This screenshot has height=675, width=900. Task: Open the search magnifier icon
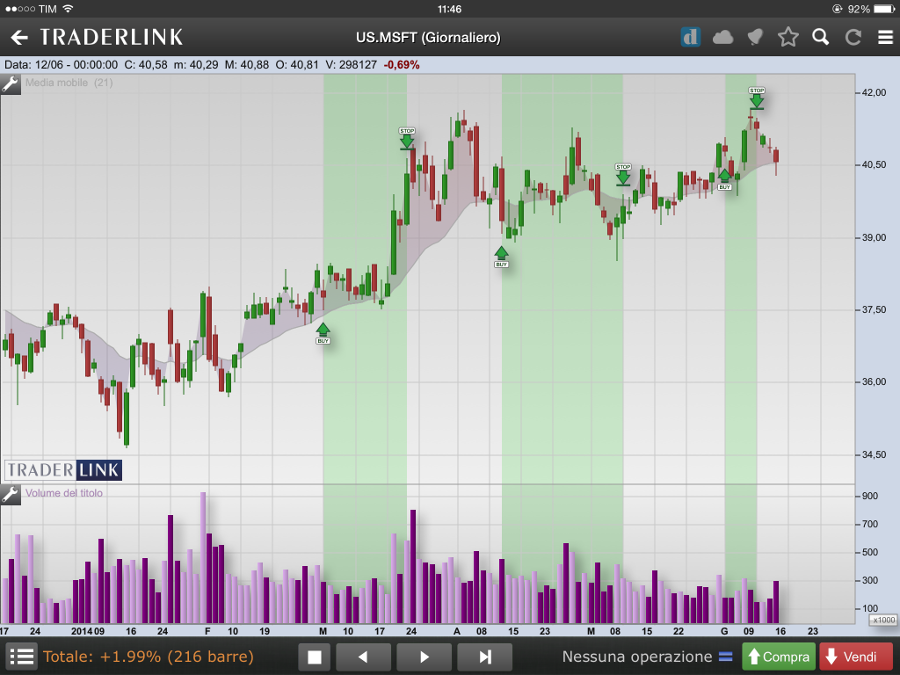point(821,38)
